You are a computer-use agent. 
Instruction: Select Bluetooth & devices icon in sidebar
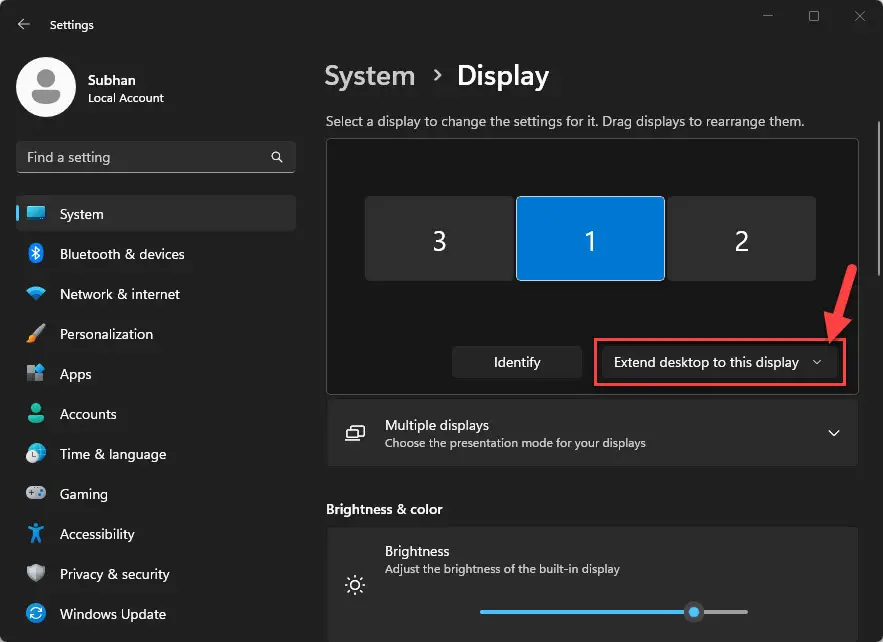coord(34,254)
